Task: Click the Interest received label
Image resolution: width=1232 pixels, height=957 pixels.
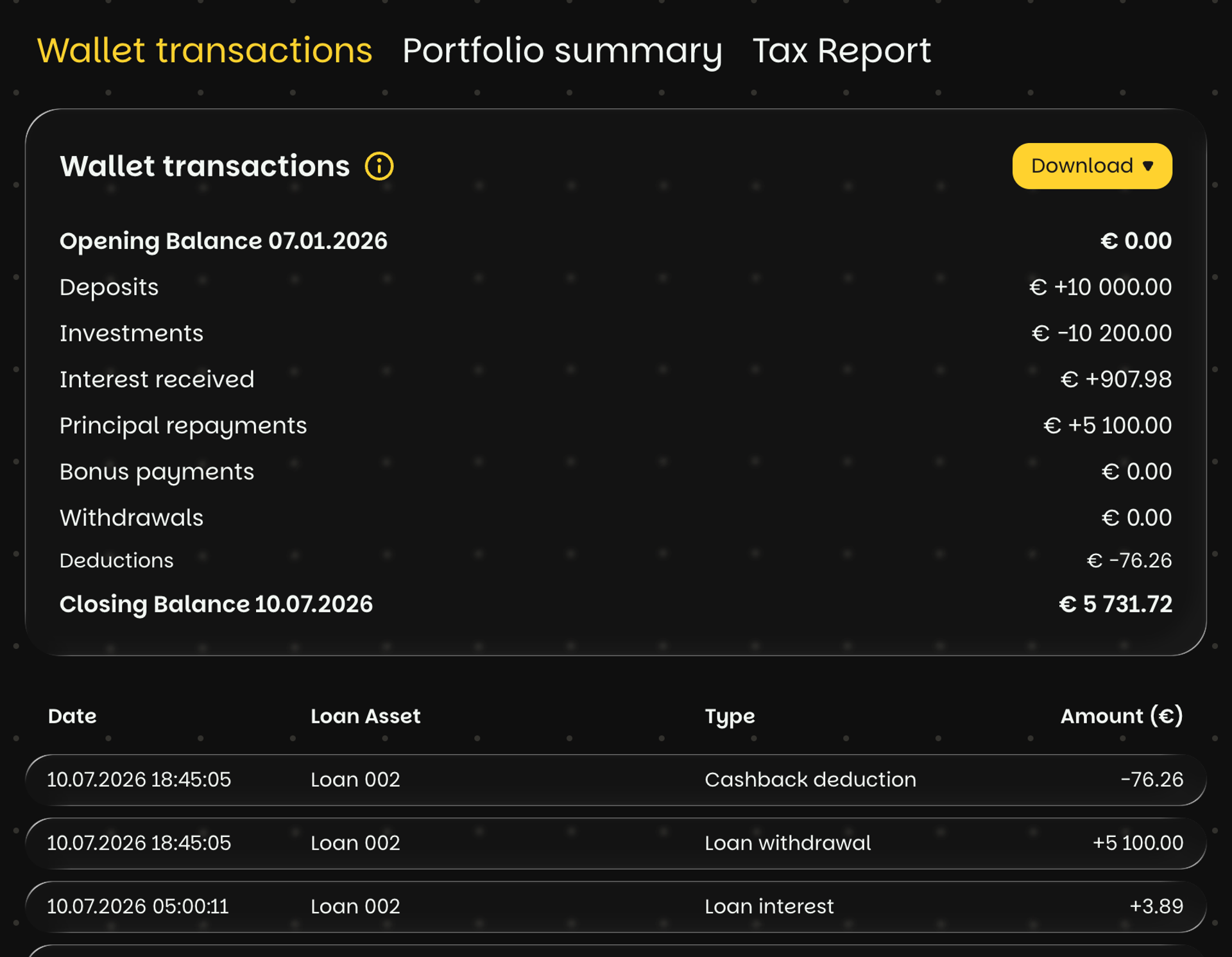Action: (x=157, y=379)
